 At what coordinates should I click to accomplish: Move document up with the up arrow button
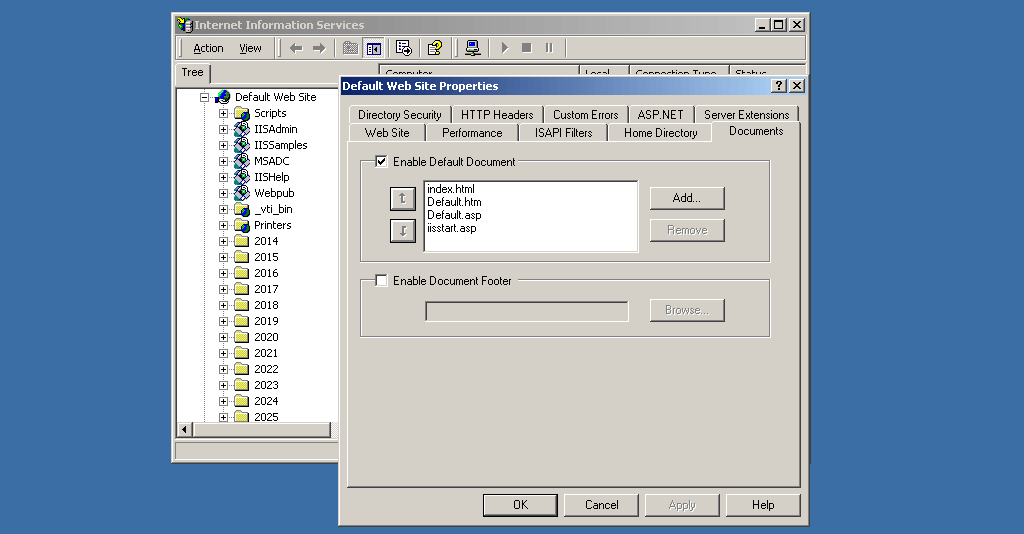pos(403,198)
